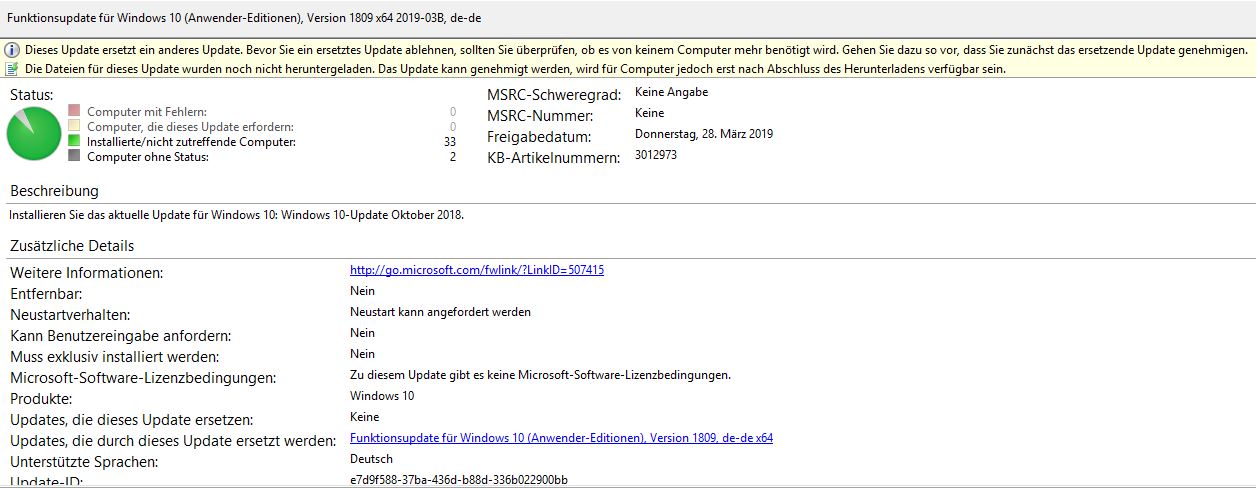Click gray square for Computer ohne Status
Viewport: 1256px width, 489px height.
click(x=74, y=156)
